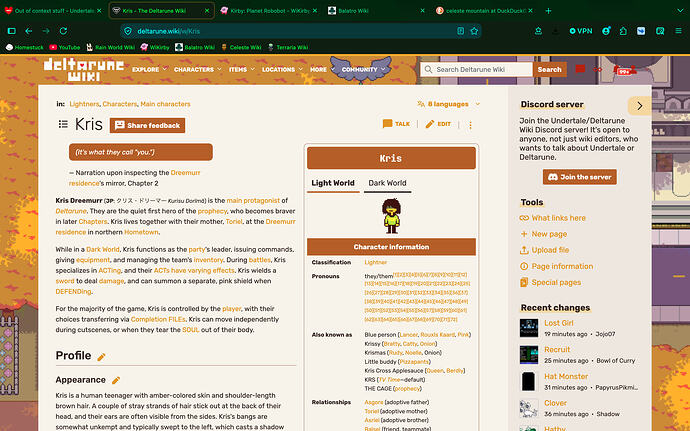The image size is (690, 431).
Task: Open the red talk message icon in wiki header
Action: point(580,69)
